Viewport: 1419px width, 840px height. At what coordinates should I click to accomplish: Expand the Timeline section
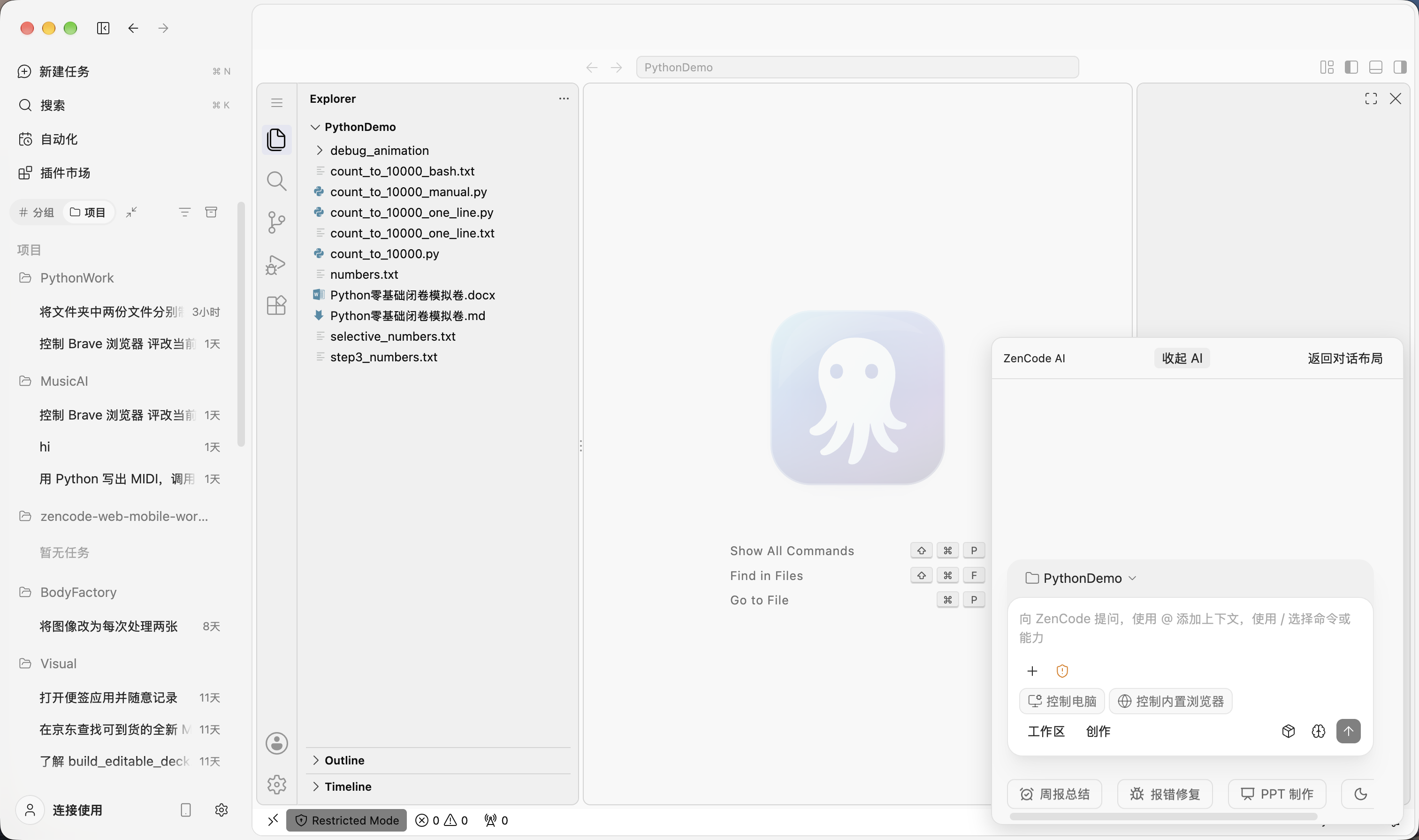315,786
